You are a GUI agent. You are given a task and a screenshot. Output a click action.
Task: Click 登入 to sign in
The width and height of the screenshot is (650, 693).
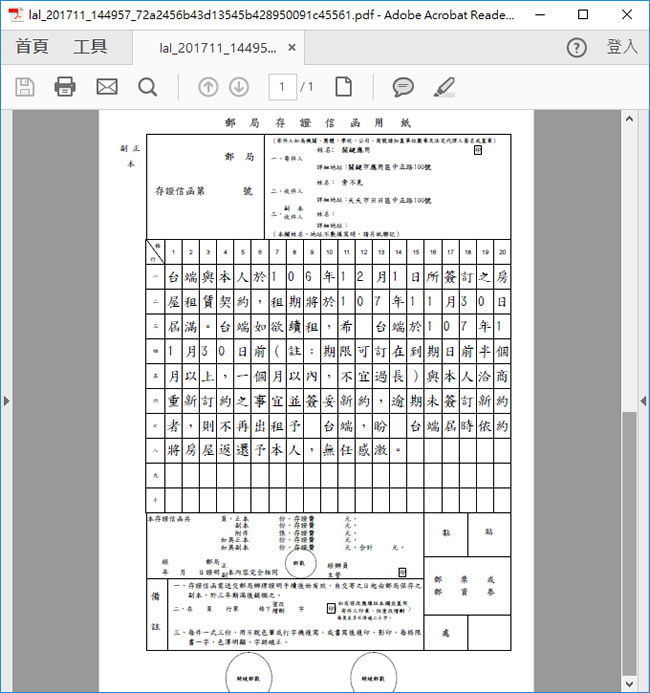[622, 47]
